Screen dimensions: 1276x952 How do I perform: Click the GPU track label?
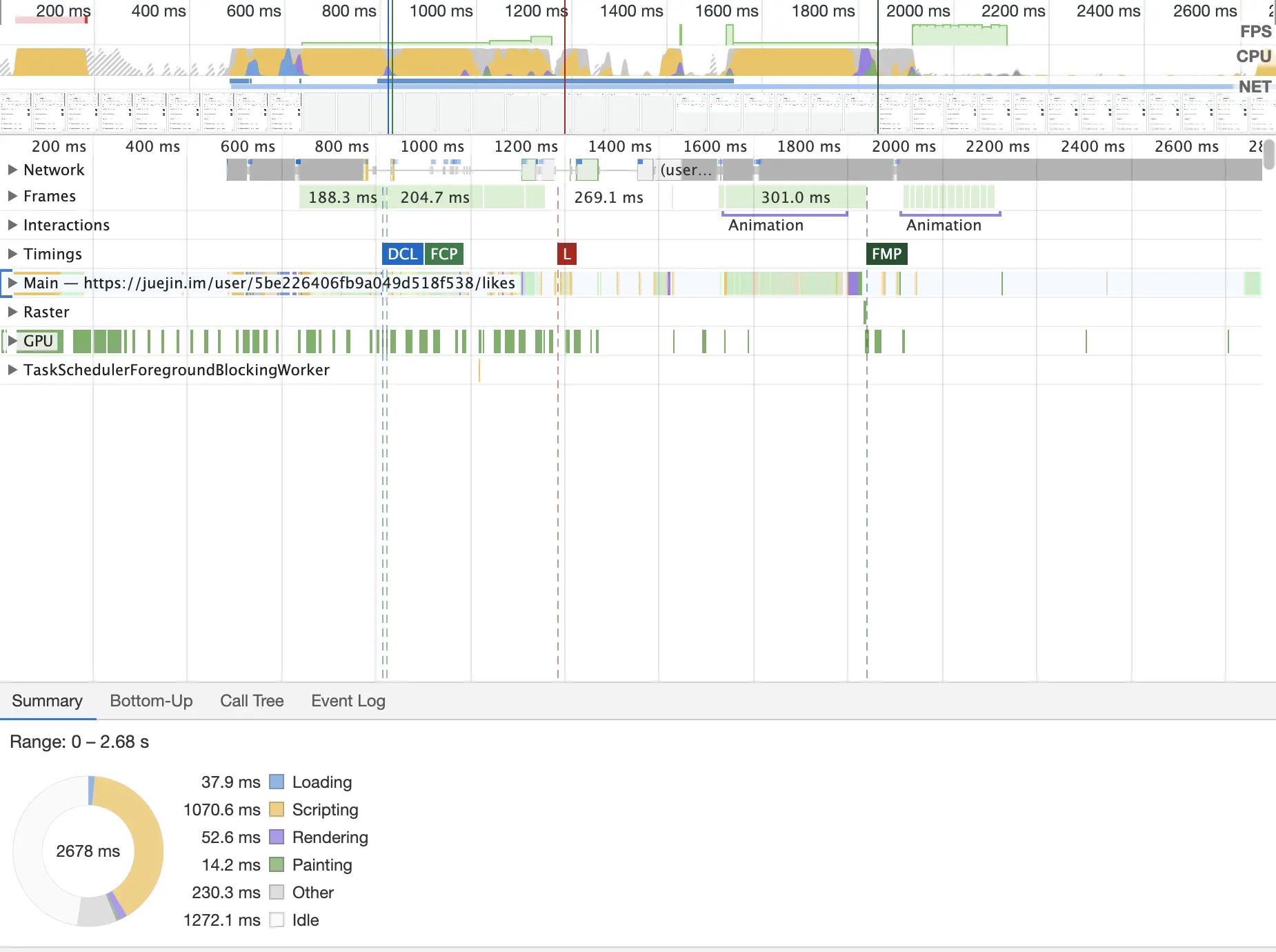(38, 341)
